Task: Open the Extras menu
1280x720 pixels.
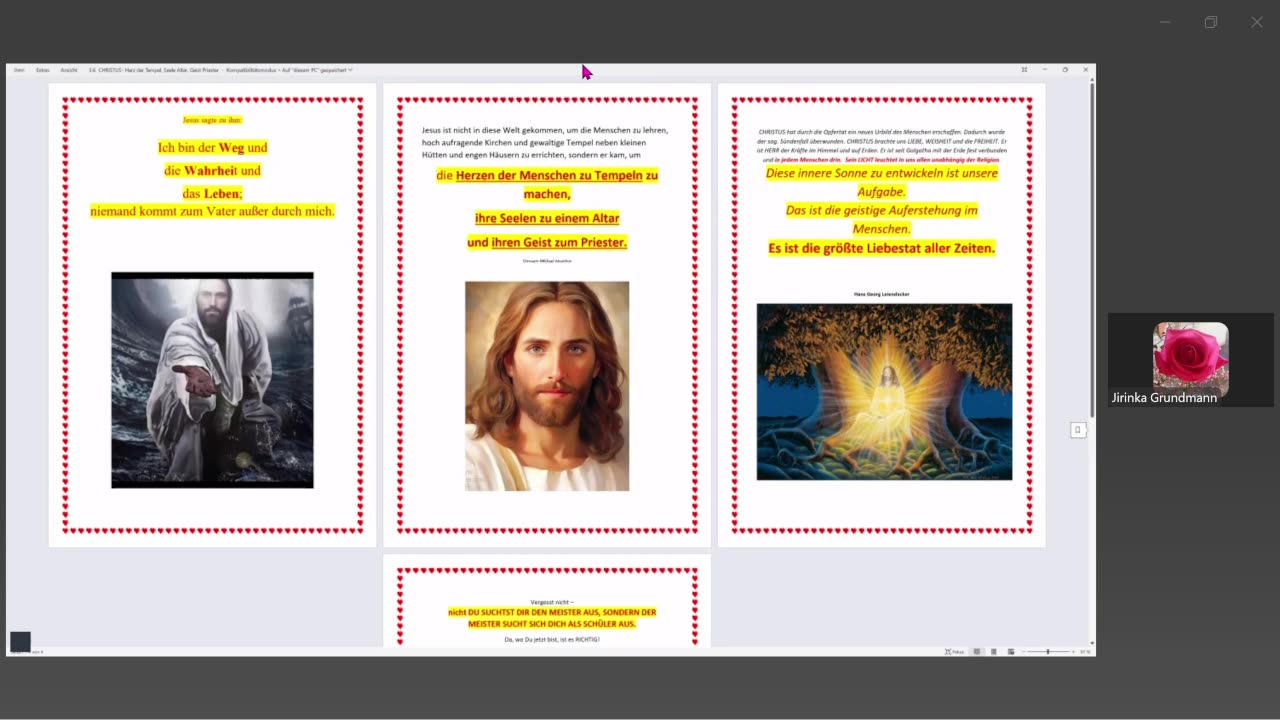Action: (43, 70)
